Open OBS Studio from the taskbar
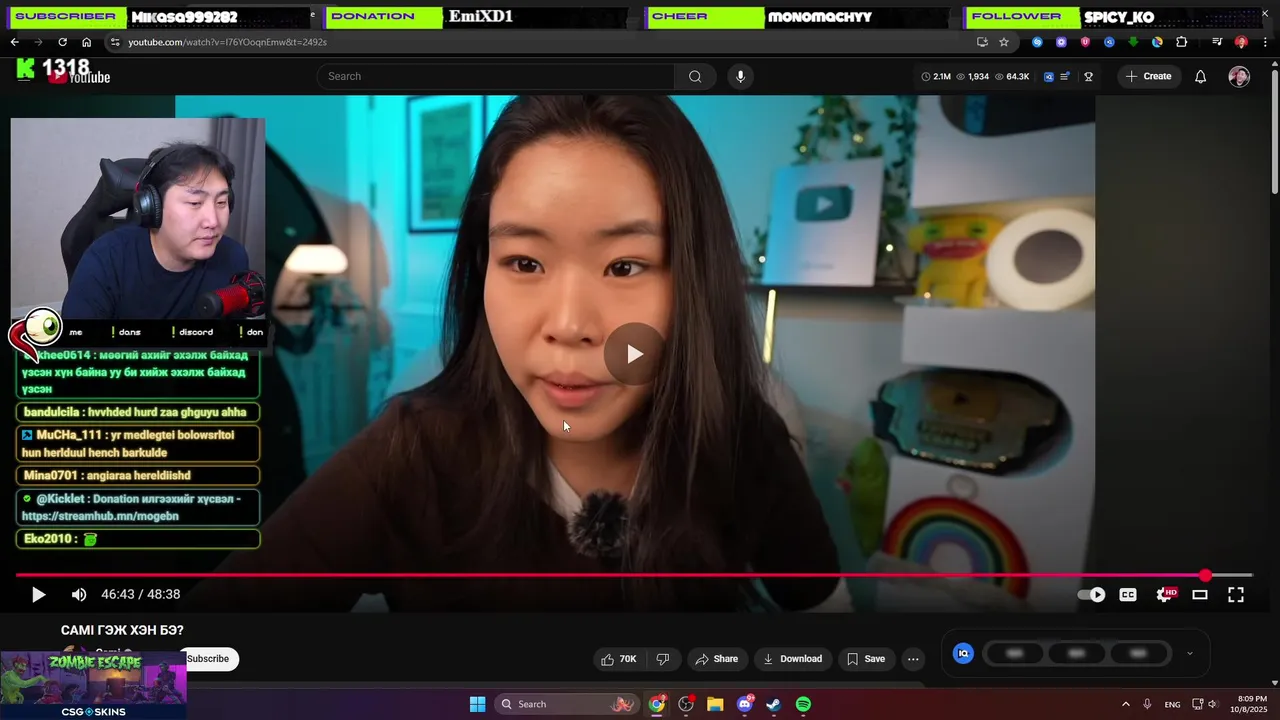Image resolution: width=1280 pixels, height=720 pixels. click(686, 704)
